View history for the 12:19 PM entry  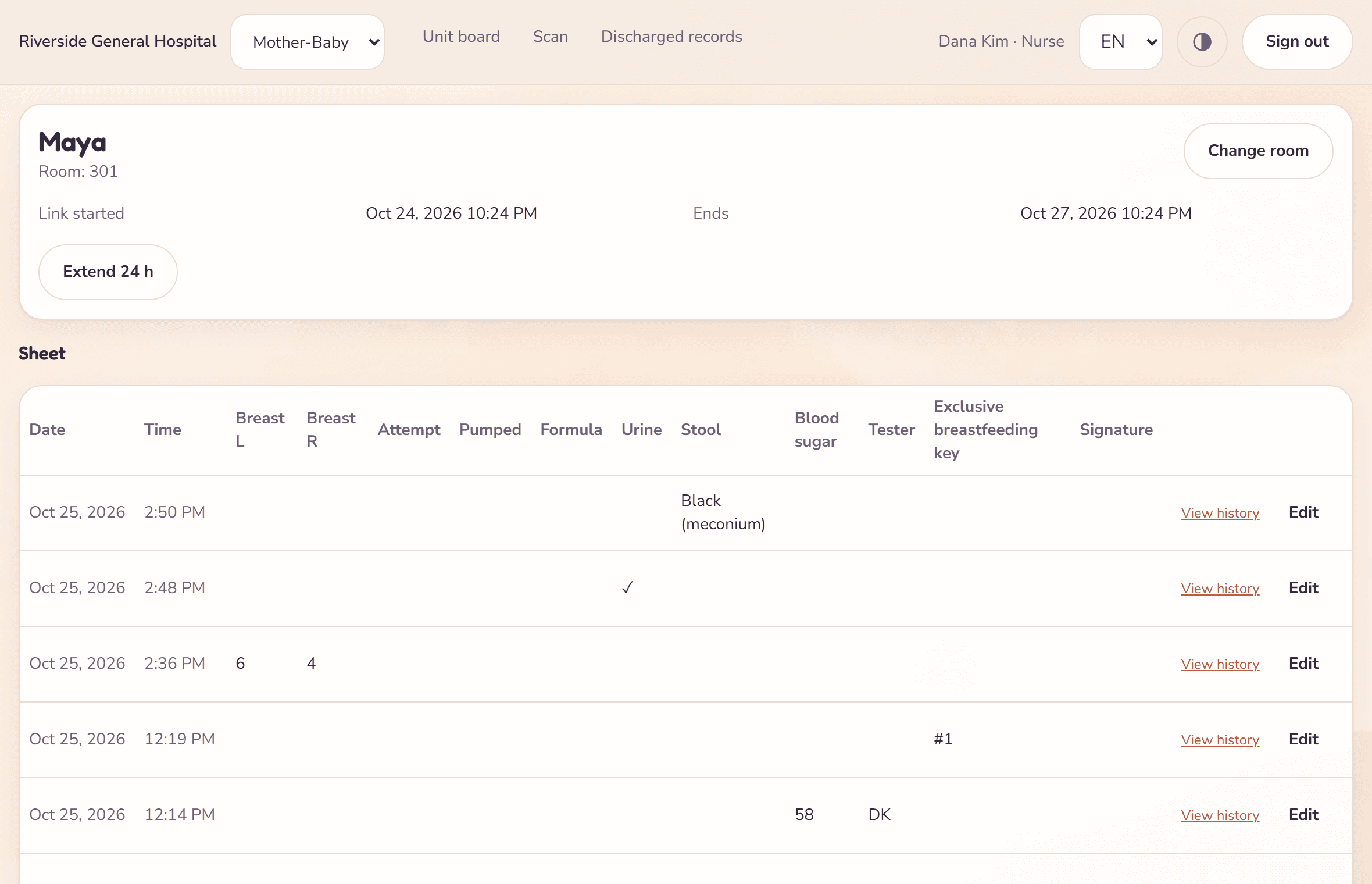tap(1220, 740)
